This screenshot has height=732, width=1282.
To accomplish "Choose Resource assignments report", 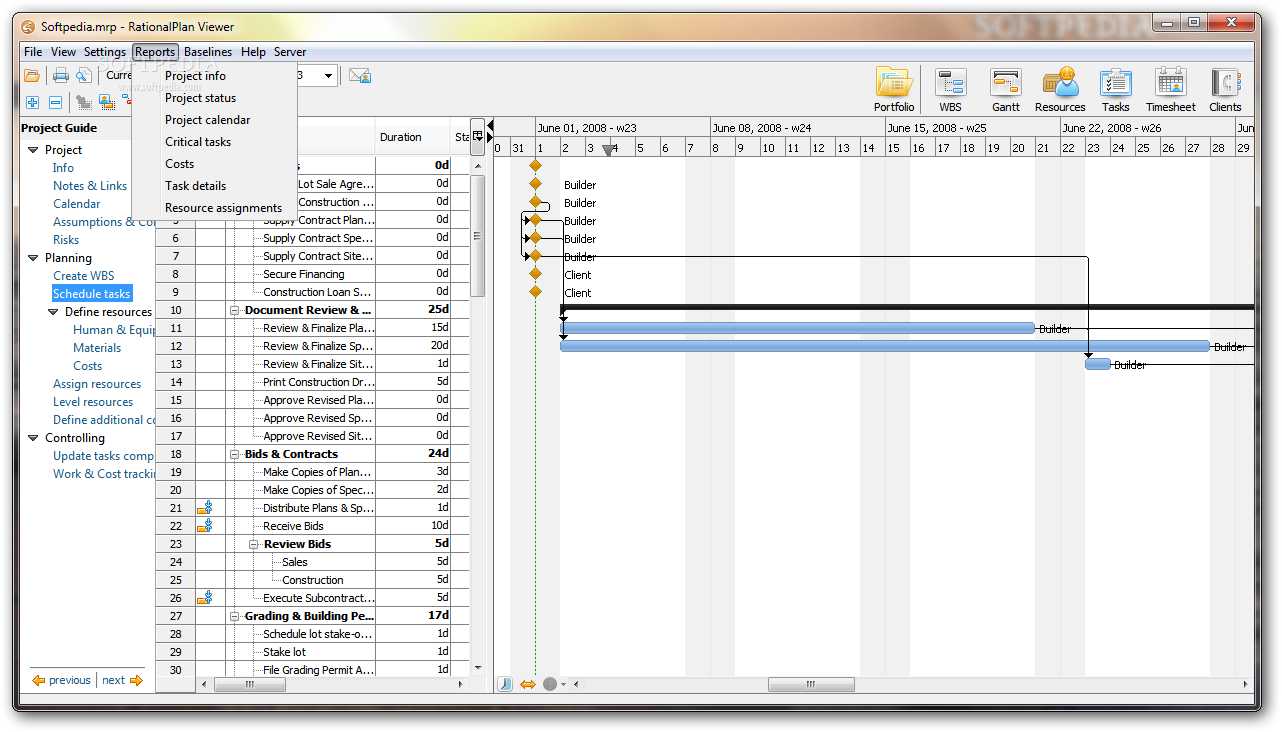I will (x=214, y=208).
